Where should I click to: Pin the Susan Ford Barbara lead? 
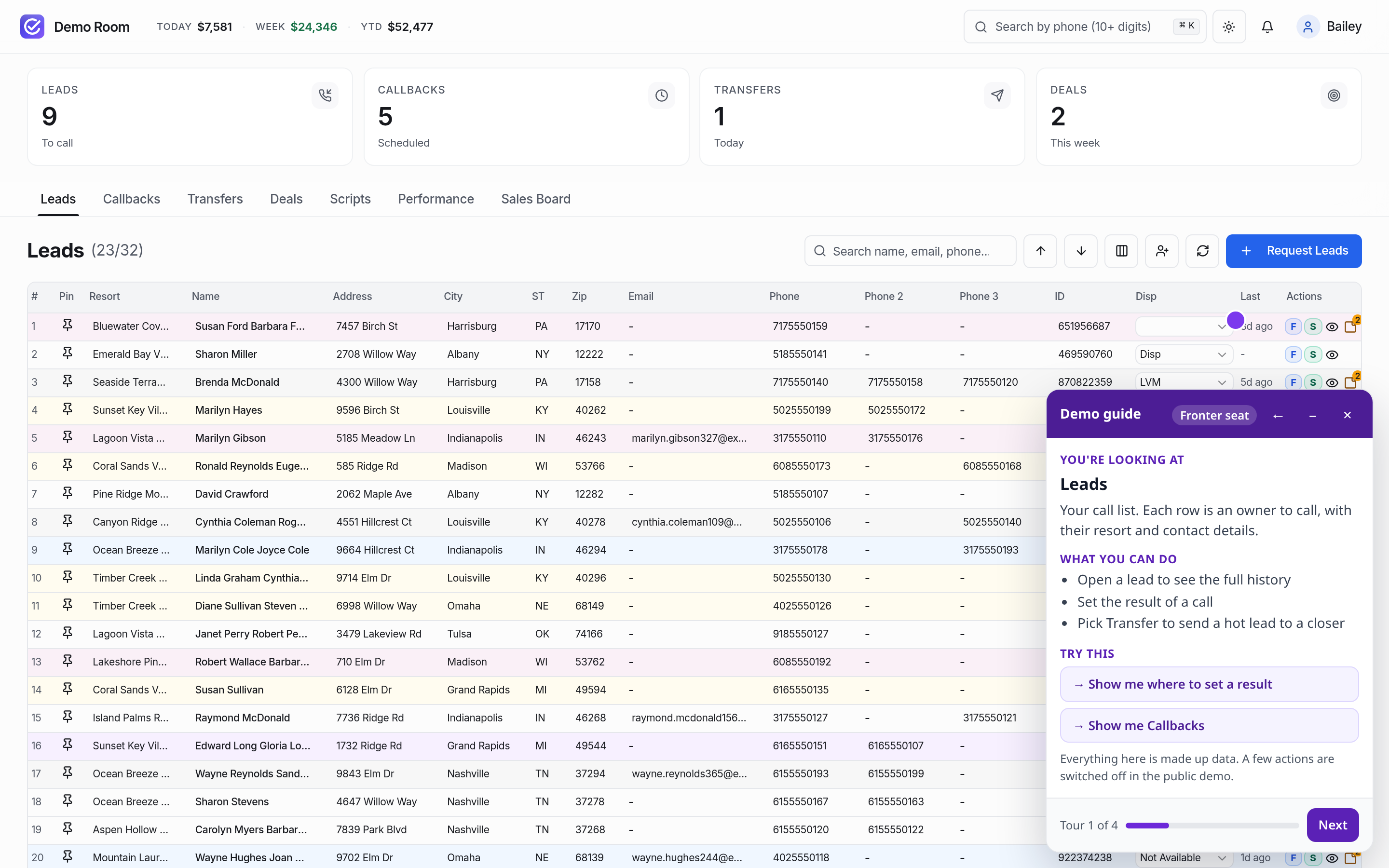[67, 325]
